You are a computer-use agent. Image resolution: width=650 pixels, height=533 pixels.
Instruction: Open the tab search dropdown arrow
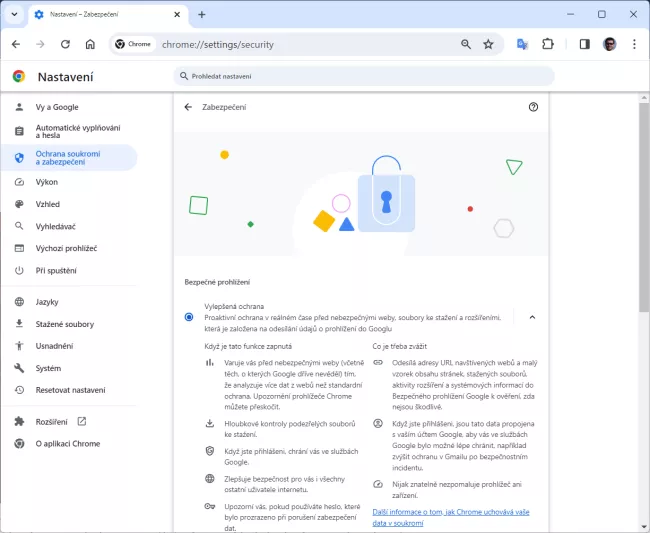pos(15,14)
